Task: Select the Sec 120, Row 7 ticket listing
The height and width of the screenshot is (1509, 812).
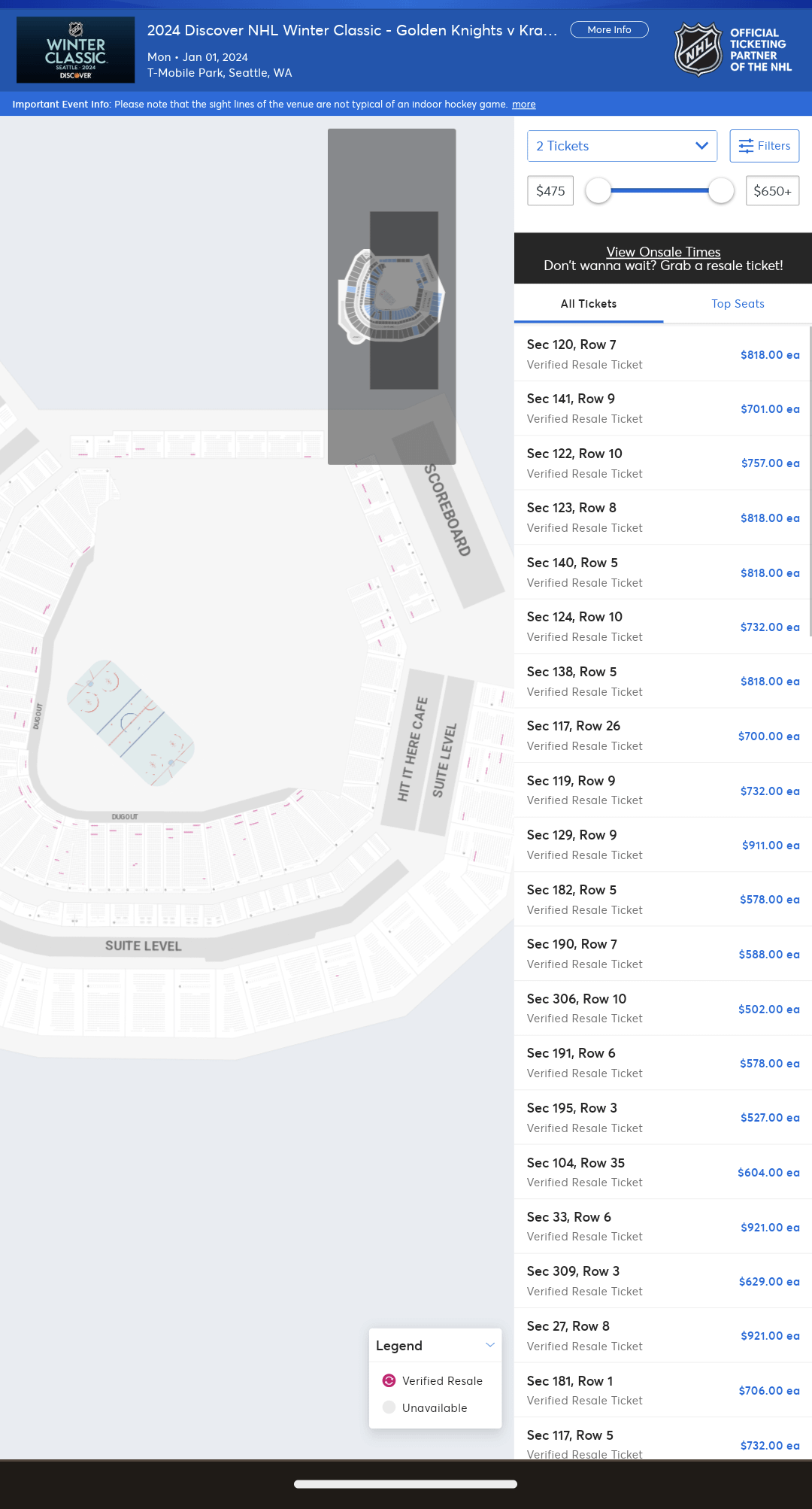Action: (x=662, y=354)
